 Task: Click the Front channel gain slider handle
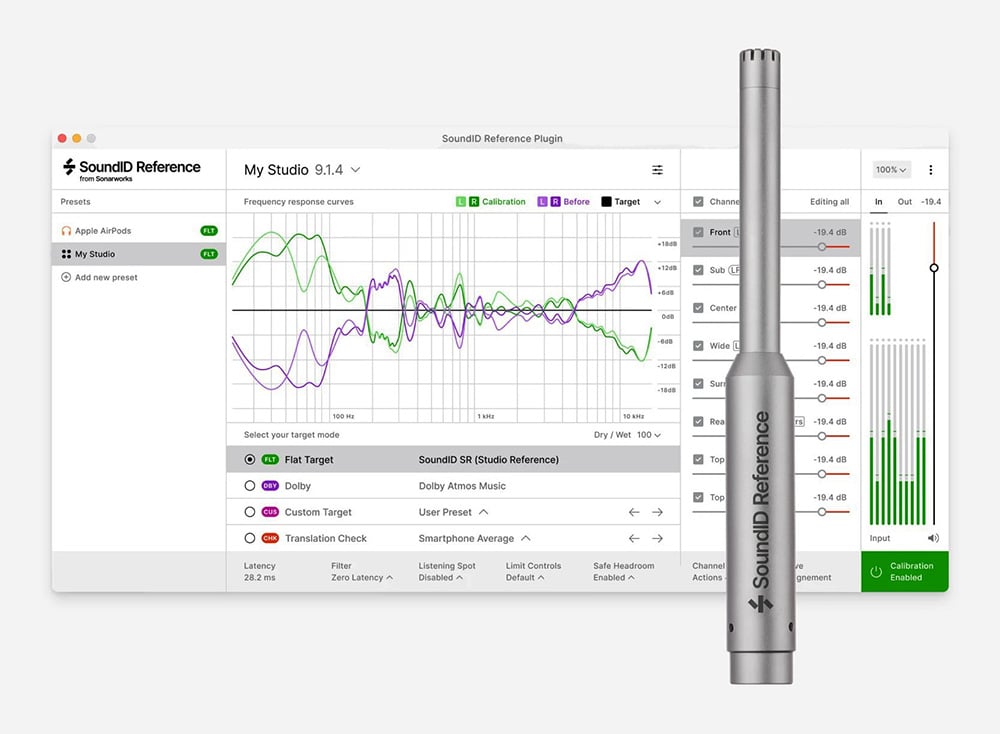[x=822, y=247]
